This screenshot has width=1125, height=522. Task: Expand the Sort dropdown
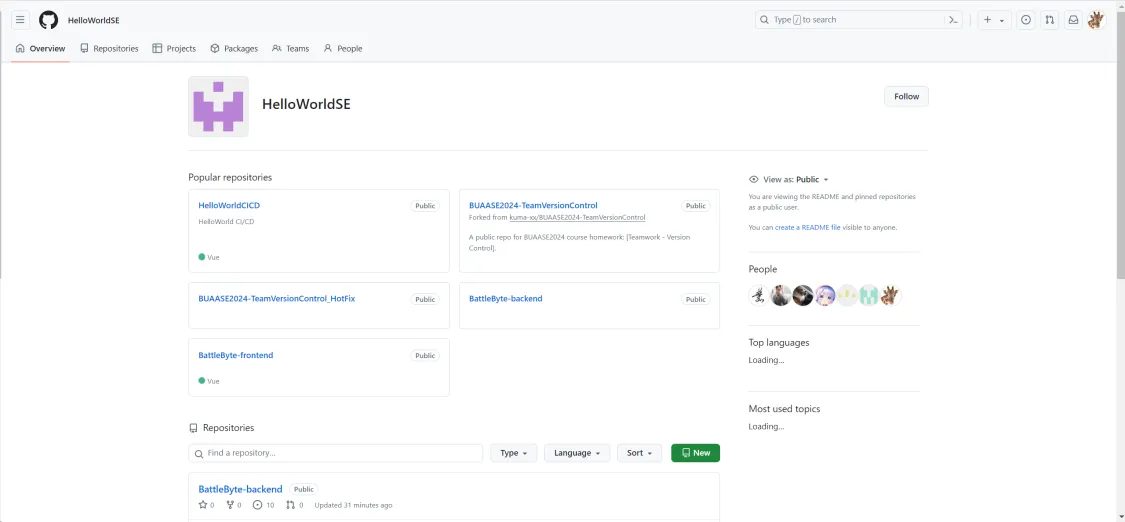coord(639,453)
